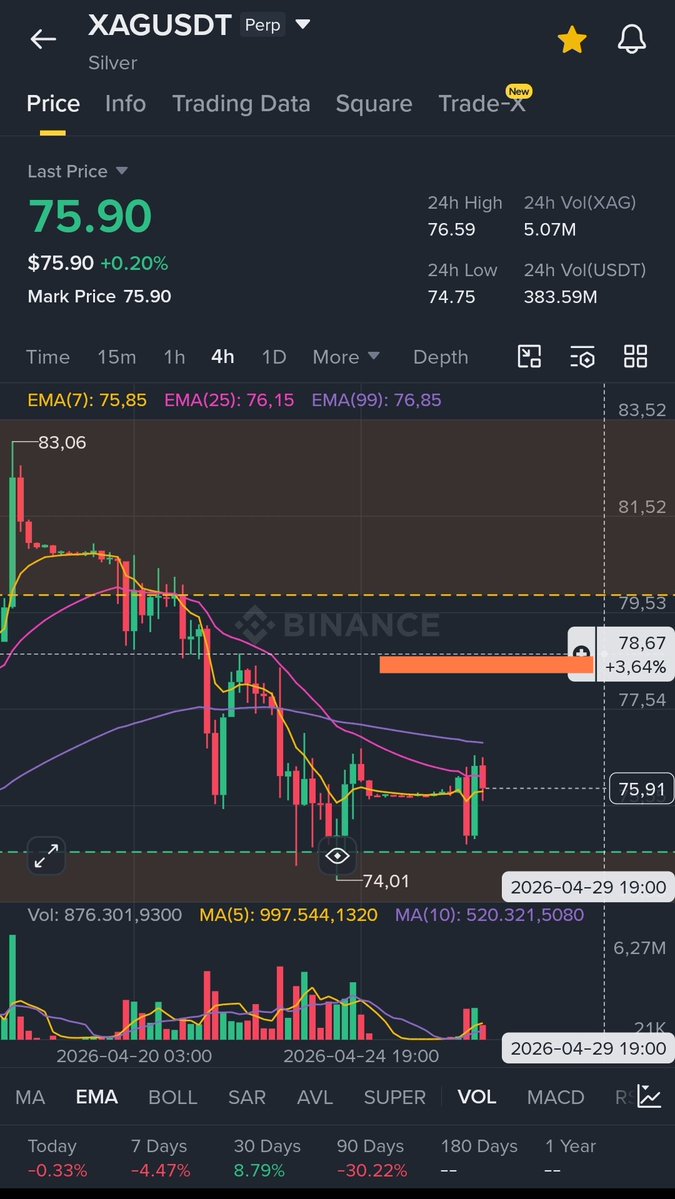Enable the MACD sub-indicator

pos(556,1097)
